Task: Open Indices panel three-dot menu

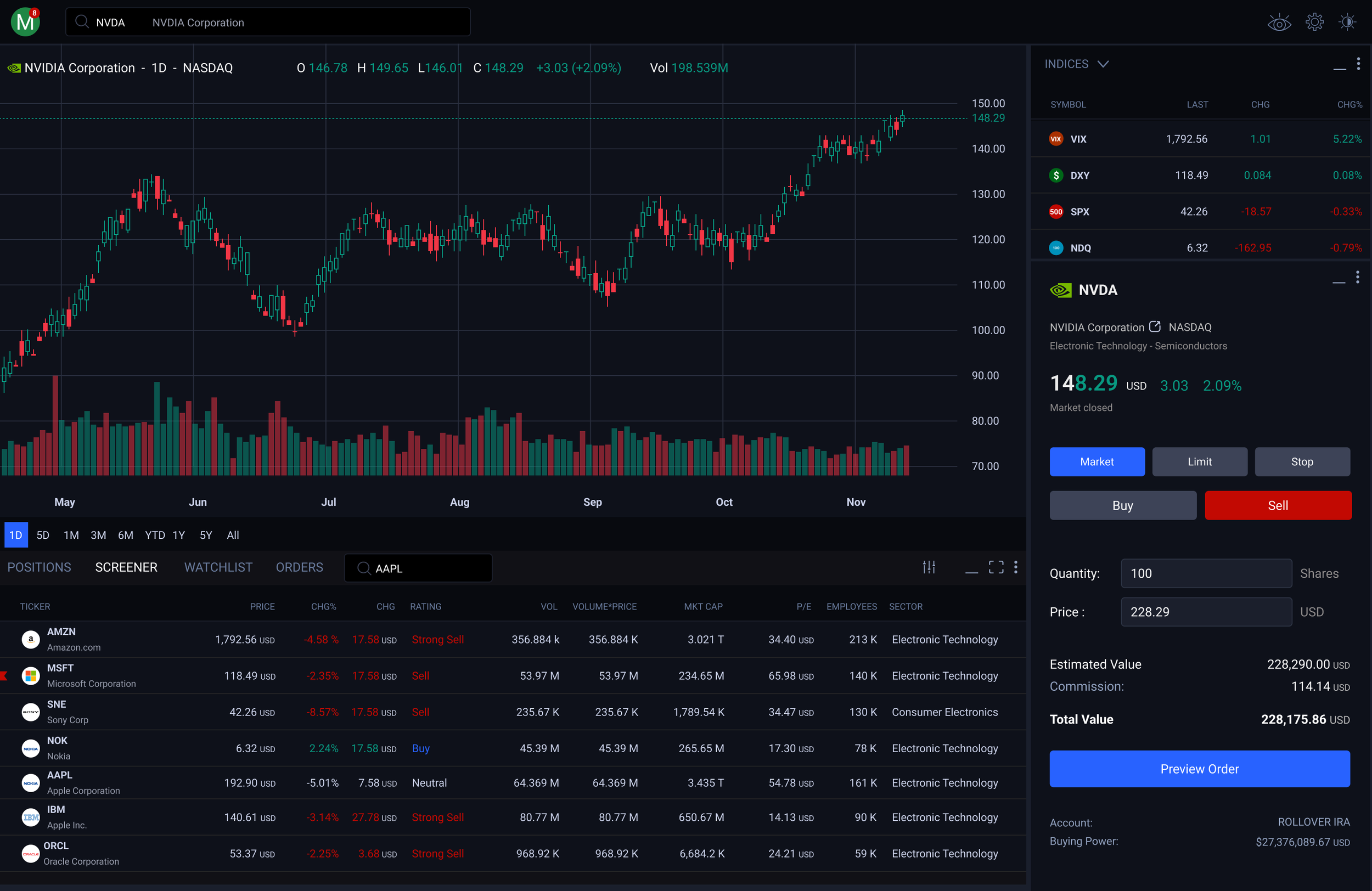Action: coord(1358,64)
